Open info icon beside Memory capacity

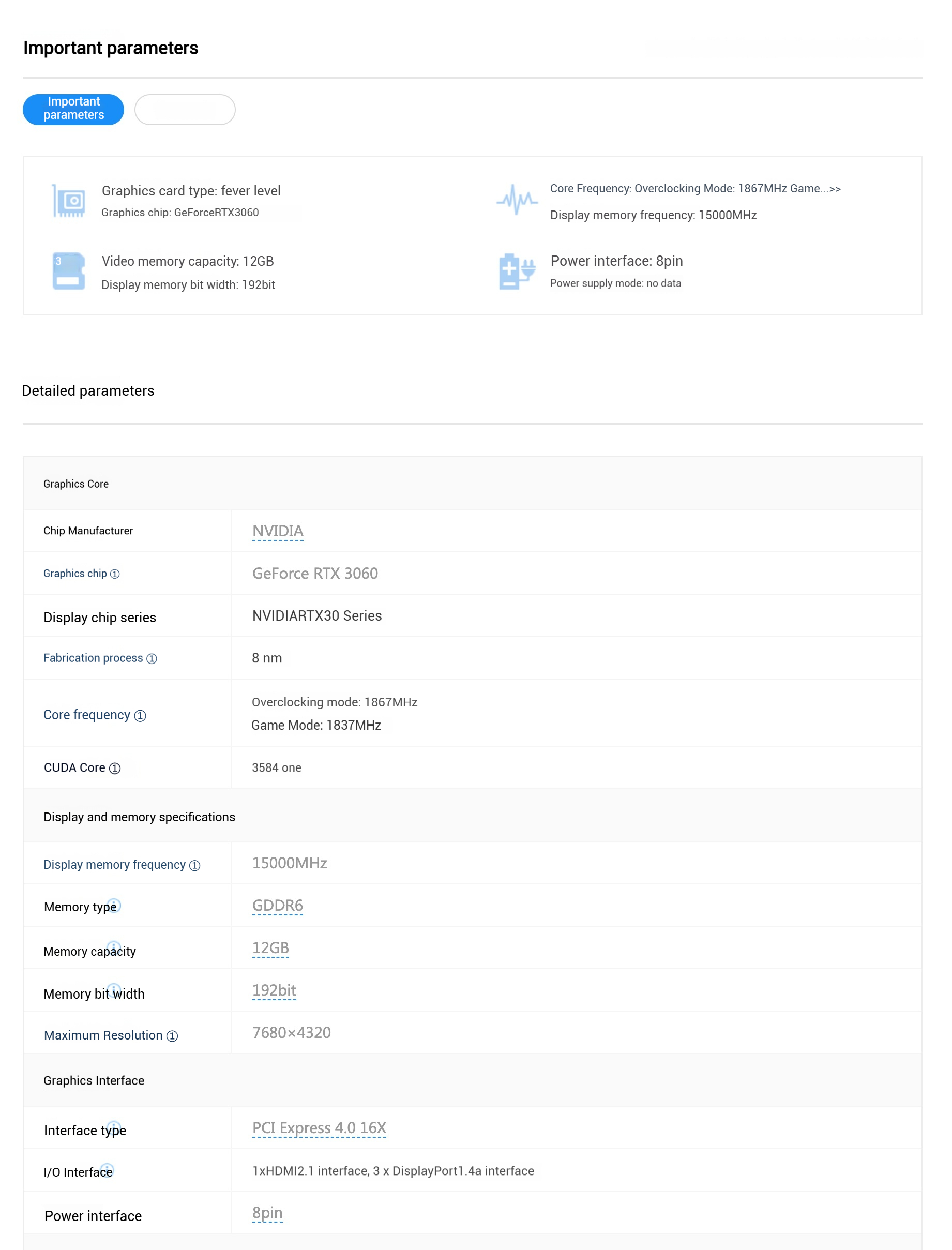tap(114, 947)
